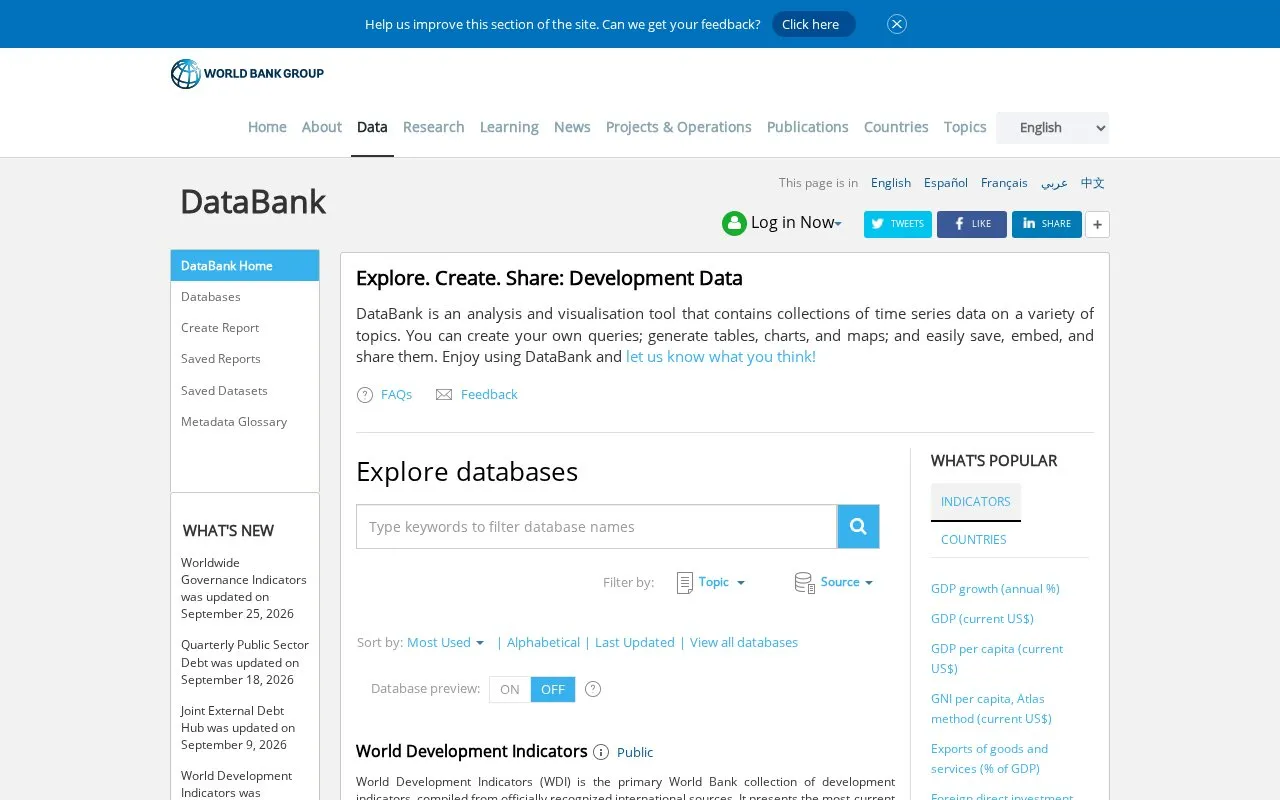Open the English language select box
Viewport: 1280px width, 800px height.
coord(1052,127)
